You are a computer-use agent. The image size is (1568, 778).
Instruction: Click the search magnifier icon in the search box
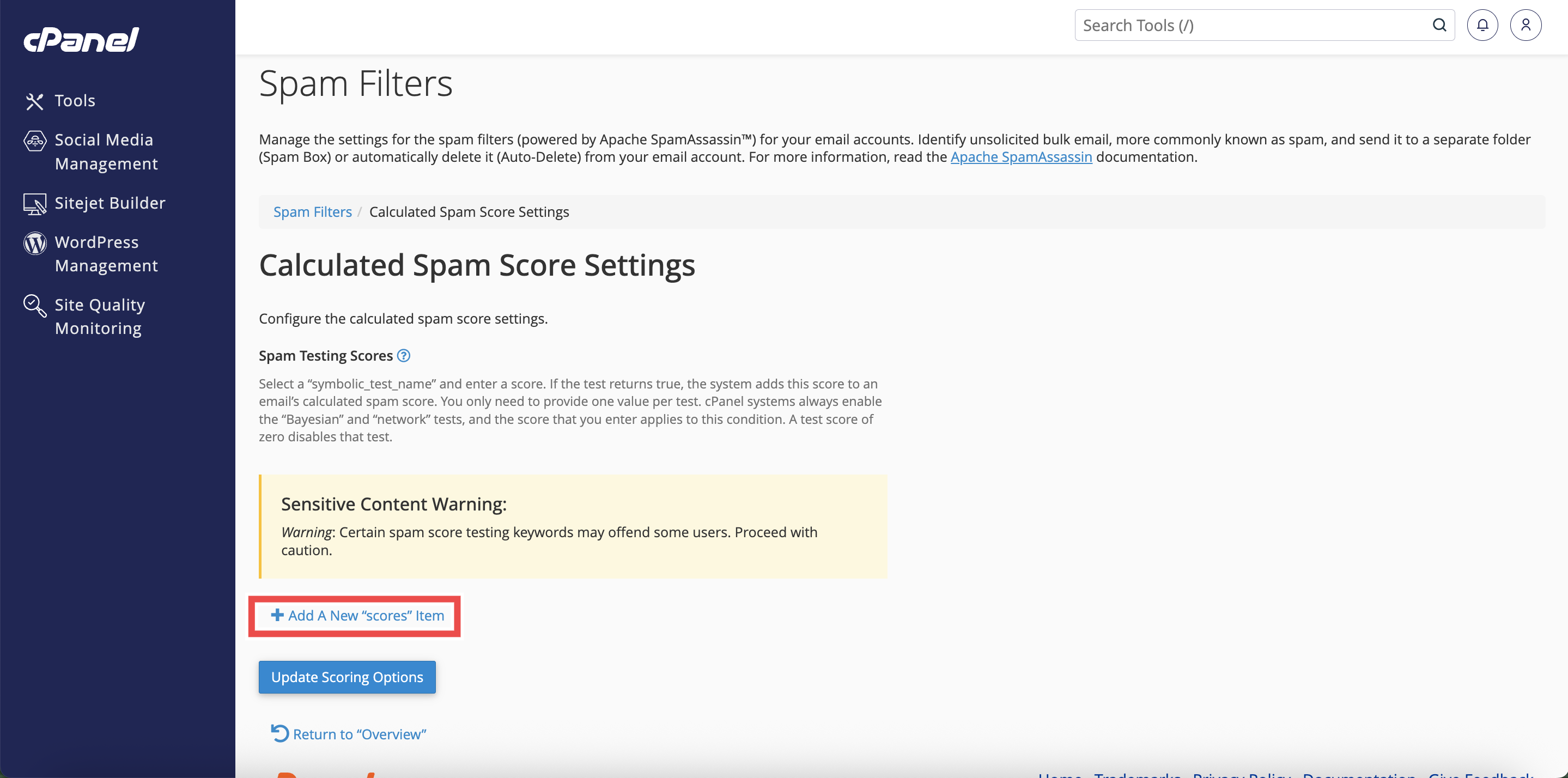coord(1439,25)
